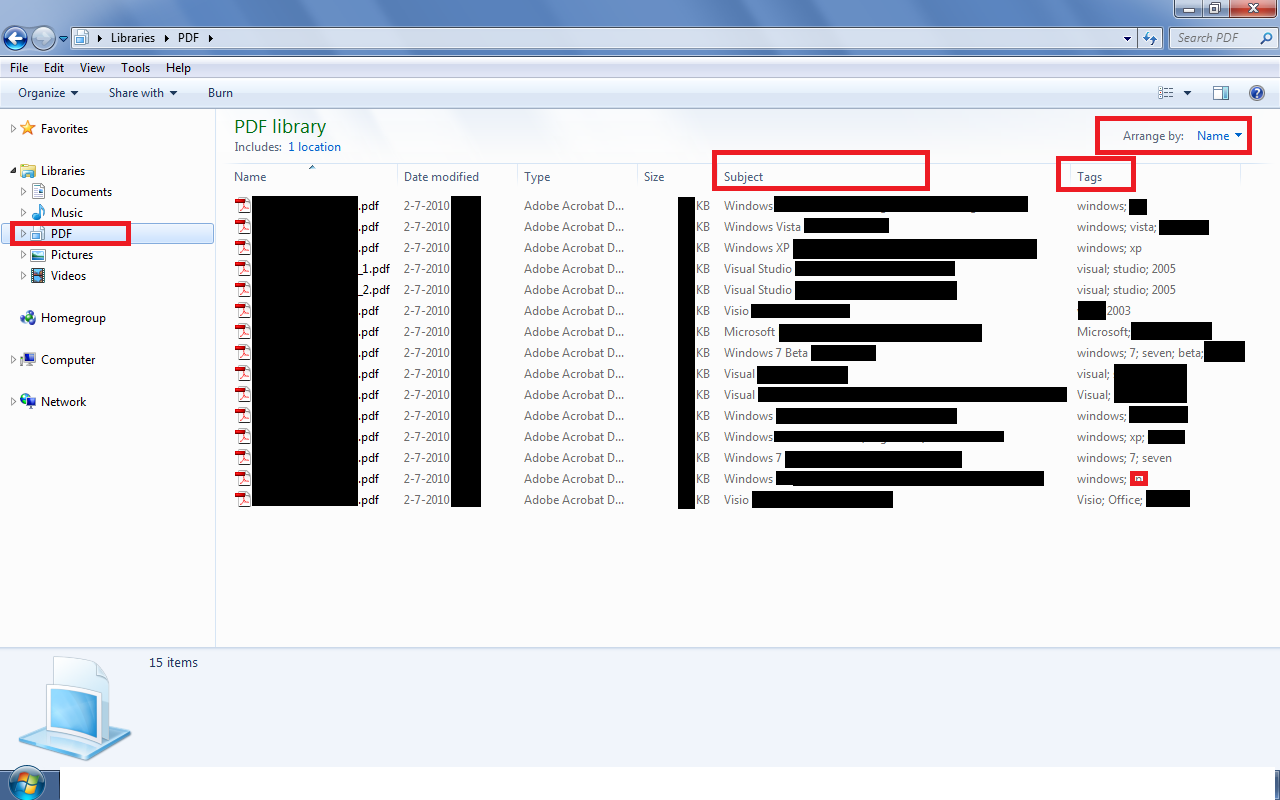Viewport: 1280px width, 800px height.
Task: Show the preview pane
Action: 1221,93
